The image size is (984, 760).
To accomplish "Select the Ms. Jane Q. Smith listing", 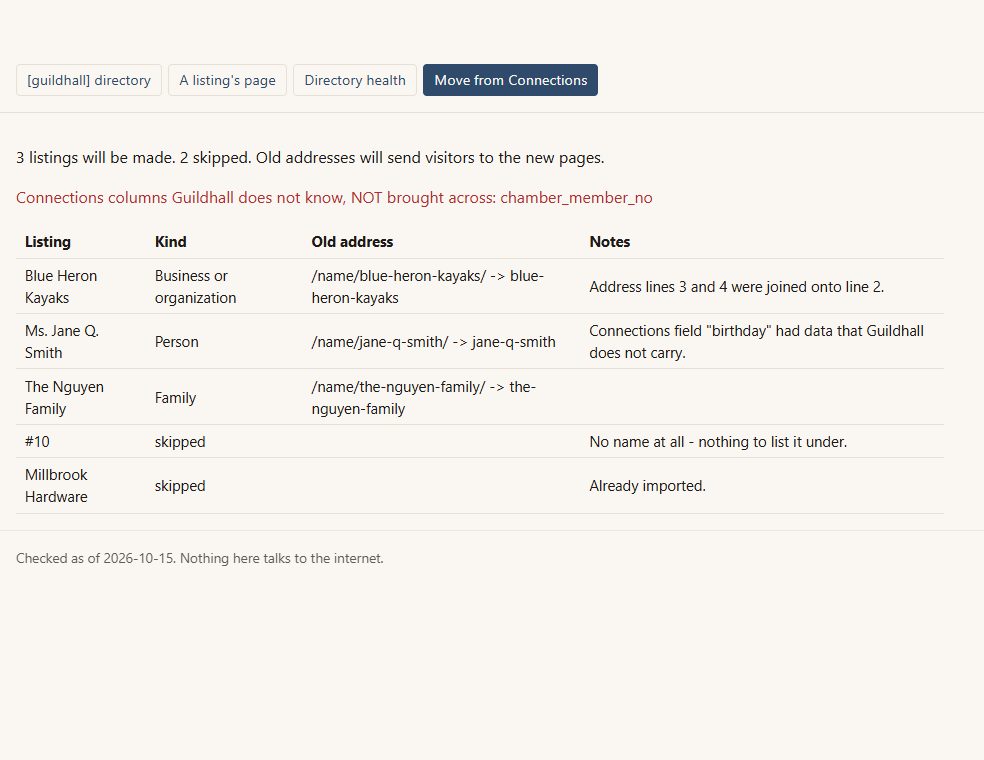I will coord(62,342).
